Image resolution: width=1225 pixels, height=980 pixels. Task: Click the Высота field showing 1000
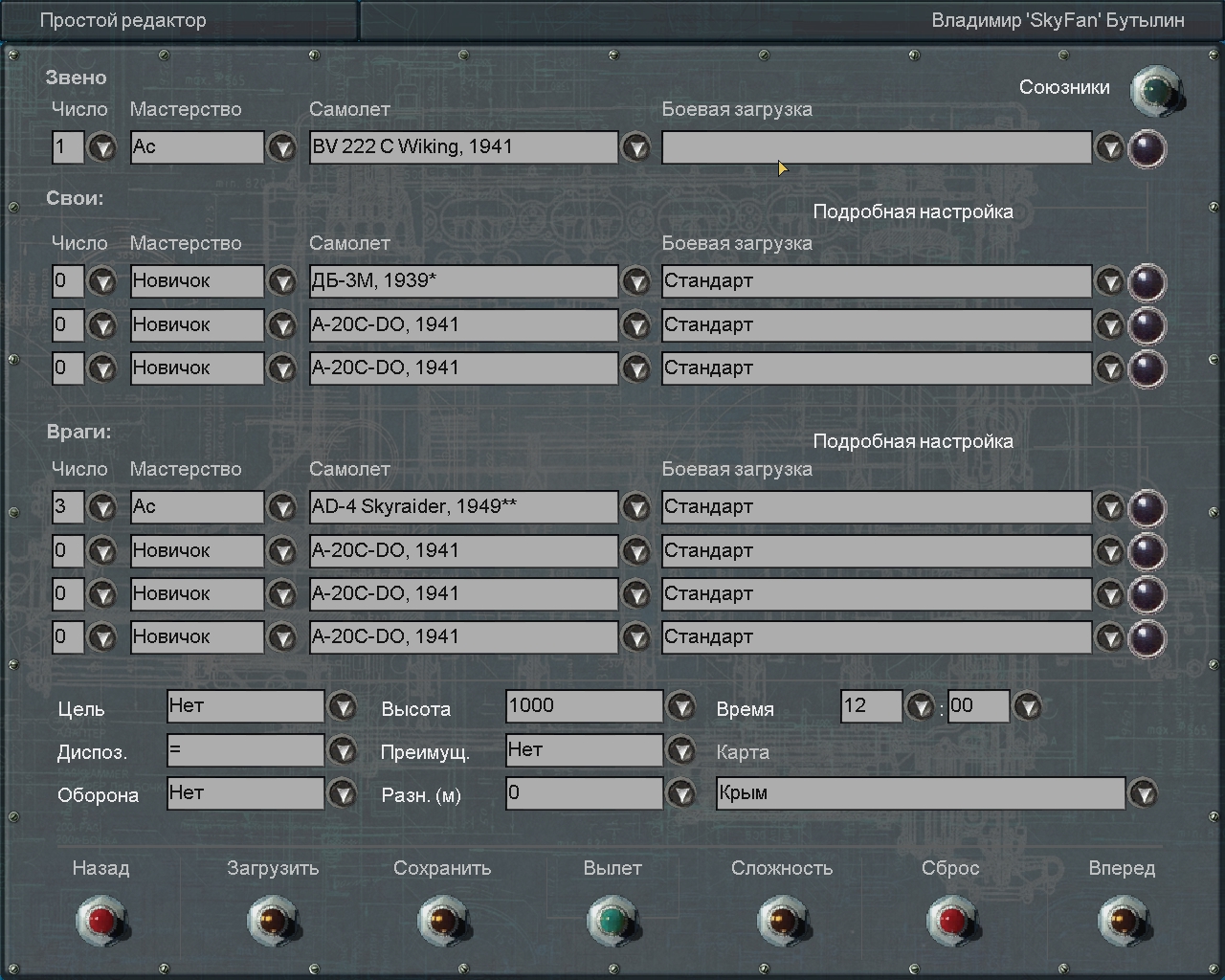point(585,706)
